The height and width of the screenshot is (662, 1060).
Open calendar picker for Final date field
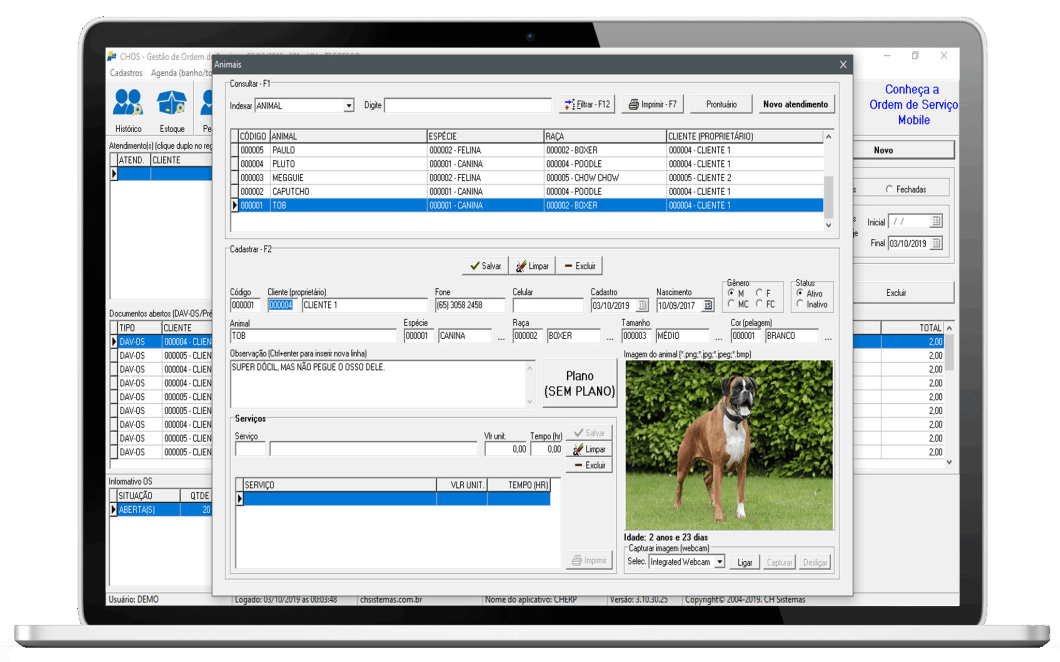click(936, 243)
